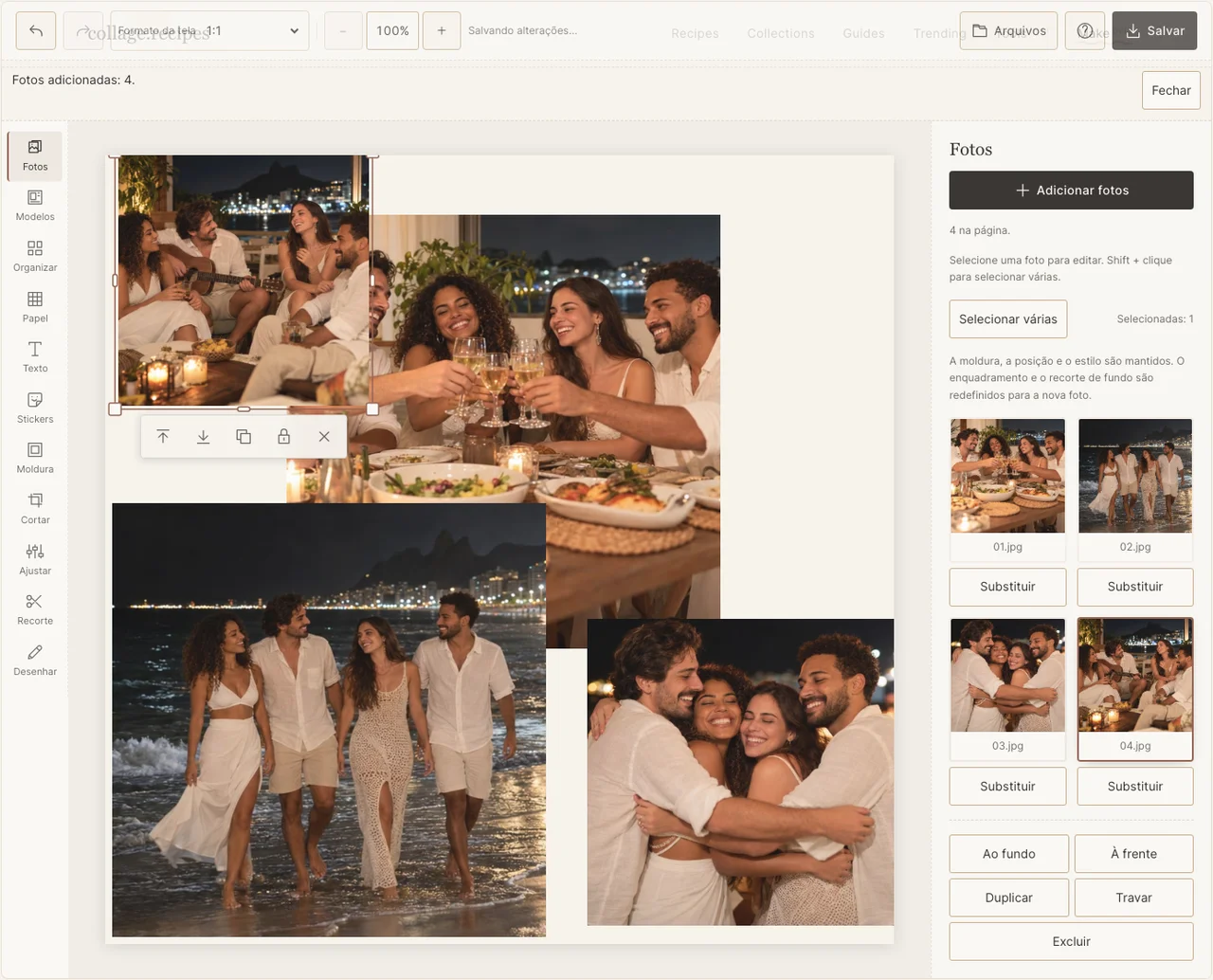Click the Excluir delete button
This screenshot has width=1213, height=980.
pyautogui.click(x=1072, y=941)
